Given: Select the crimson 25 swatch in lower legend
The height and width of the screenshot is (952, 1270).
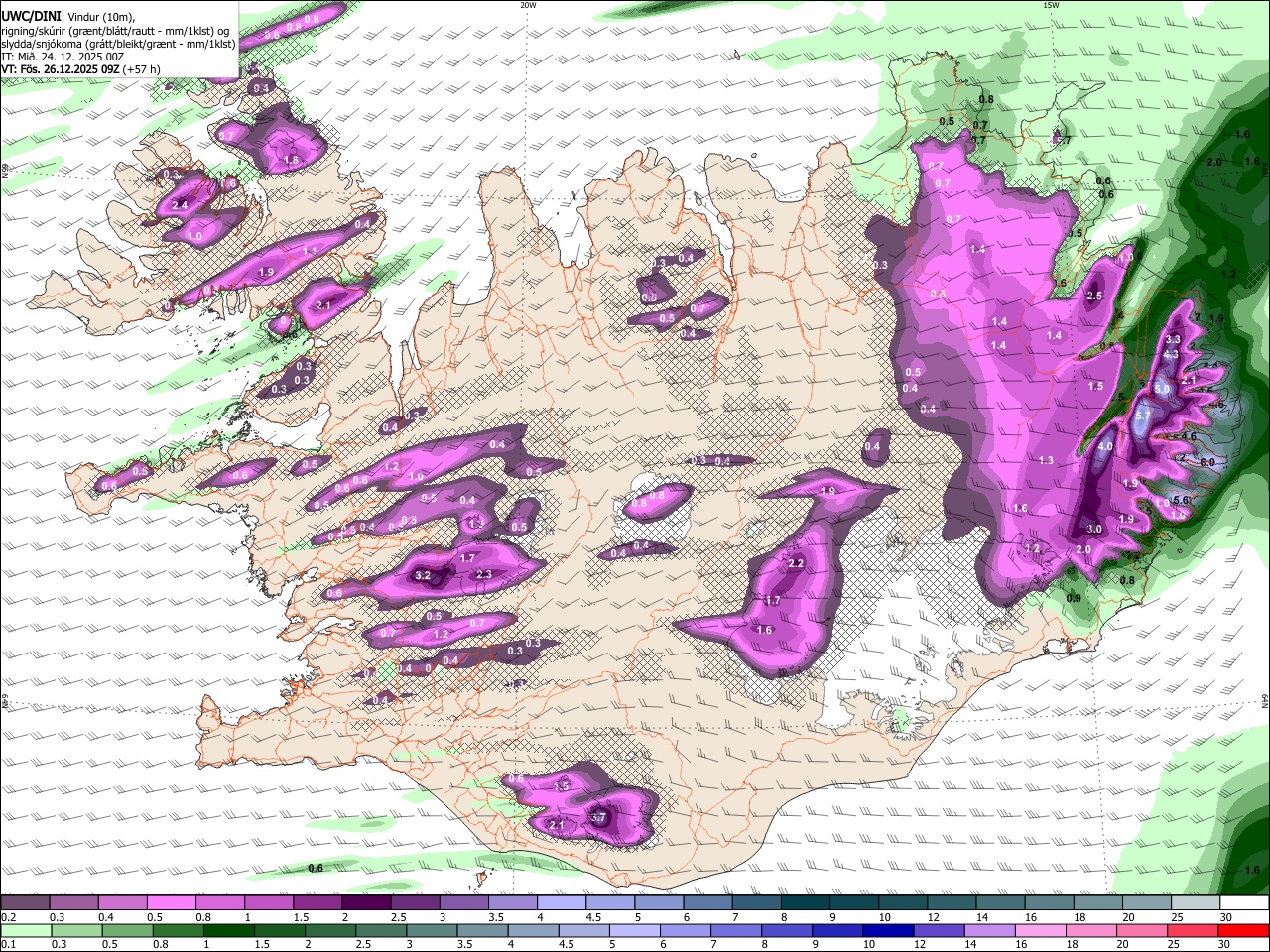Looking at the screenshot, I should point(1194,930).
